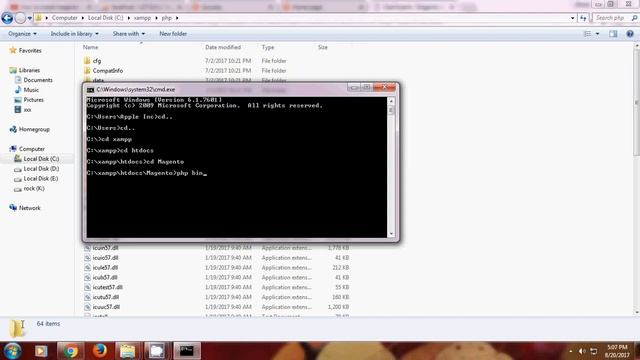This screenshot has height=360, width=640.
Task: Click the cmd.exe title bar icon
Action: pyautogui.click(x=90, y=89)
